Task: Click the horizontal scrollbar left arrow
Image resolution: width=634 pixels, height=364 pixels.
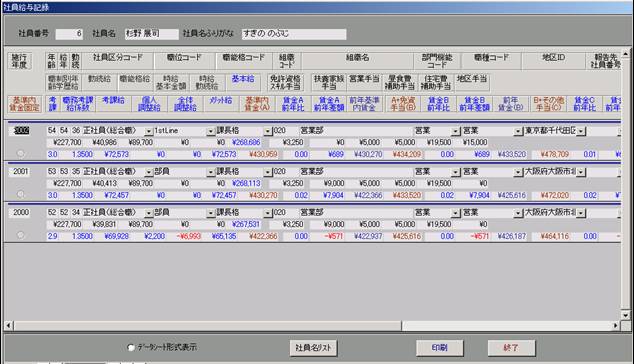Action: (8, 325)
